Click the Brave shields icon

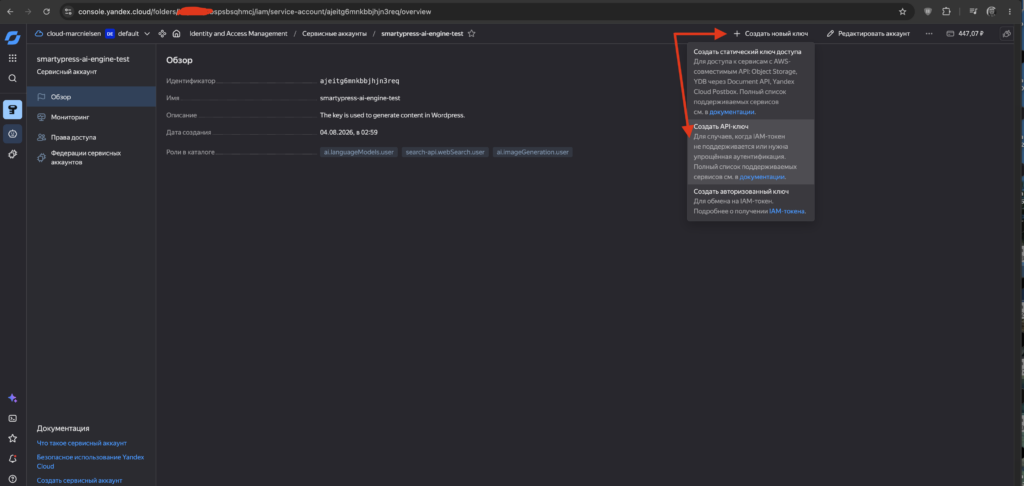pos(927,11)
